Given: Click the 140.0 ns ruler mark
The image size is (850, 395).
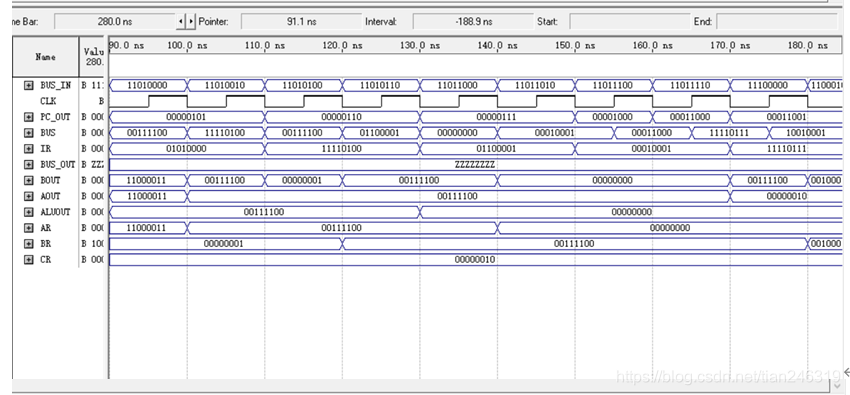Looking at the screenshot, I should 497,46.
